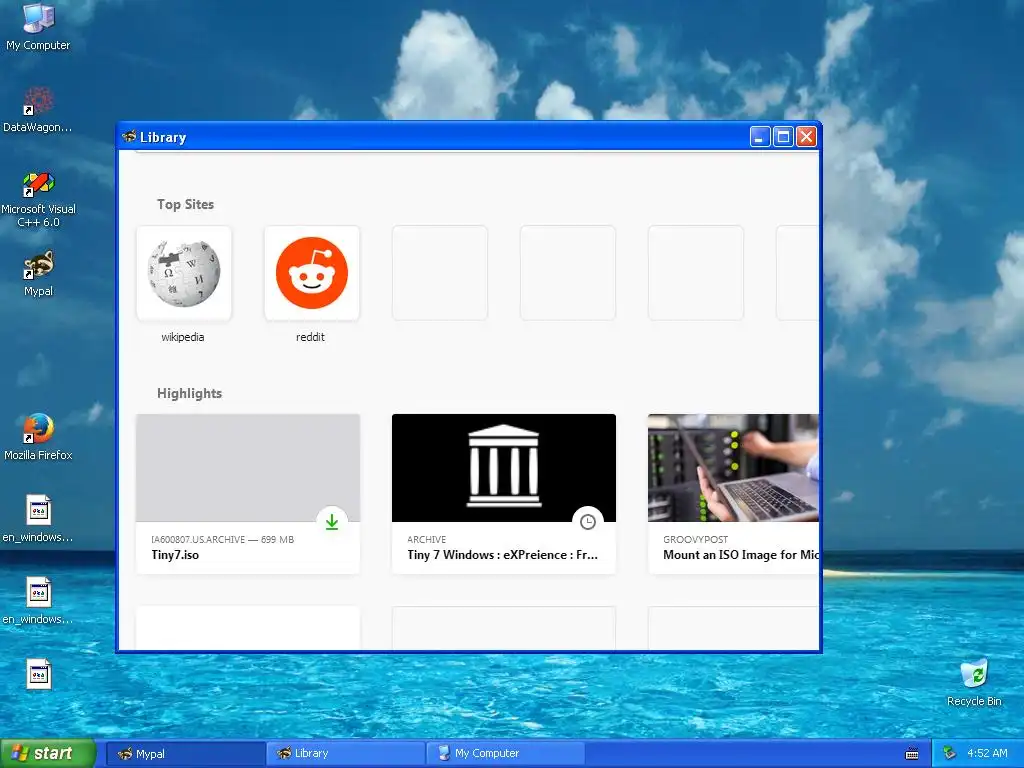The image size is (1024, 768).
Task: Click the taskbar clock showing 4:52 AM
Action: pos(987,754)
